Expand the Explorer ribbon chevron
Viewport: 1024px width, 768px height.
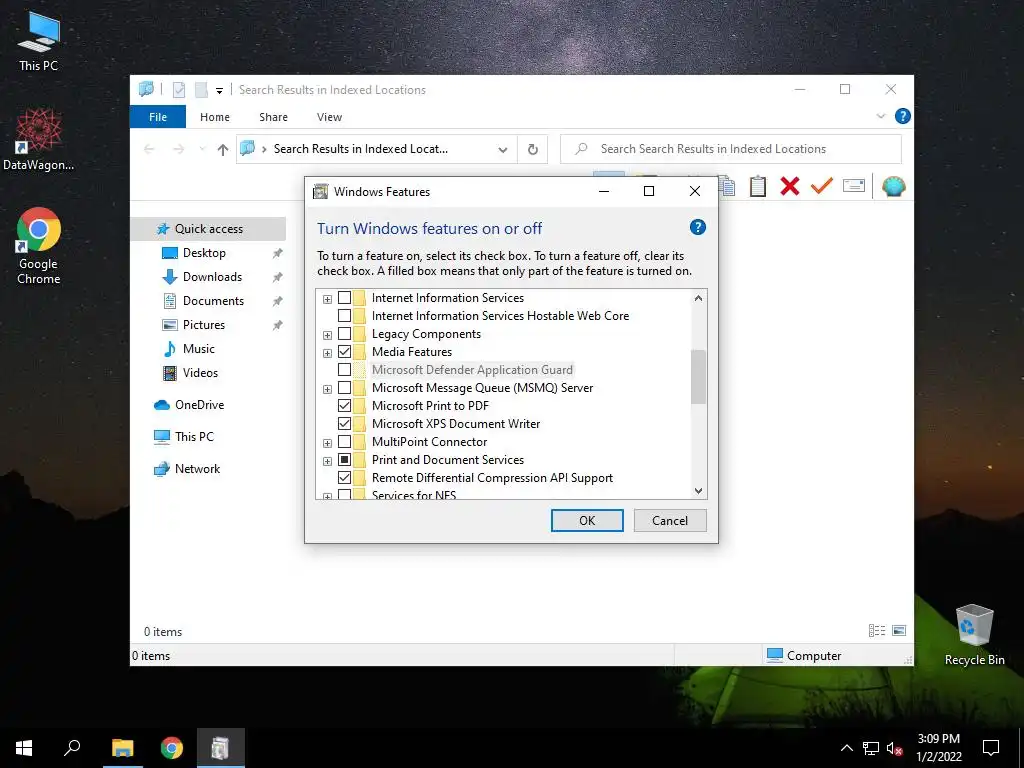(881, 116)
